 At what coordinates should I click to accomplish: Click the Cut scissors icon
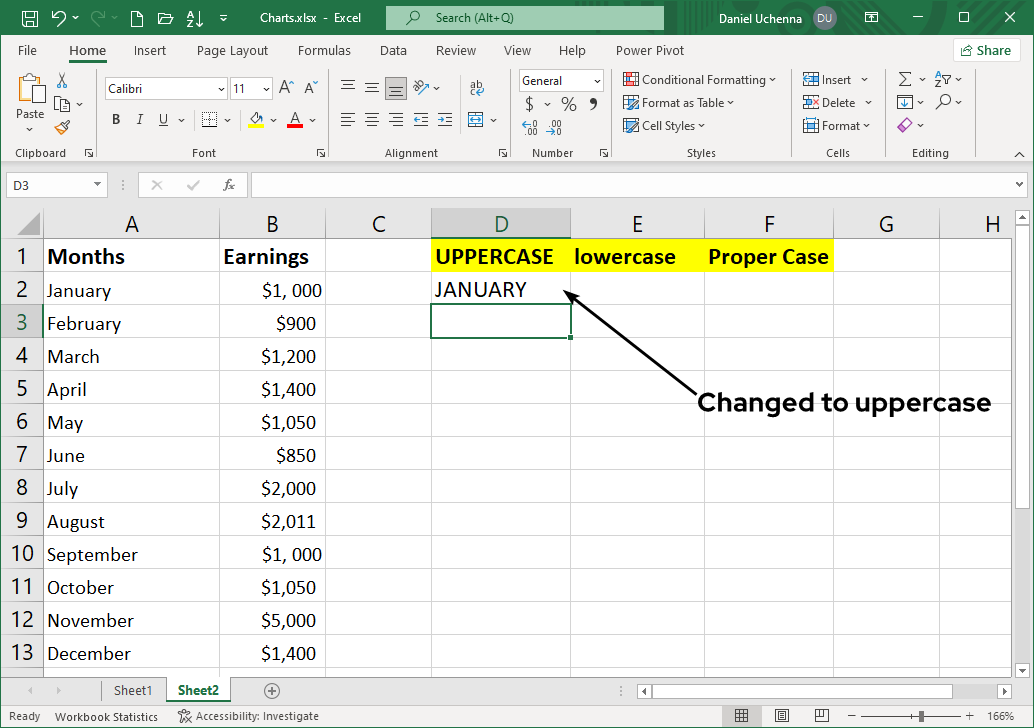(x=62, y=81)
